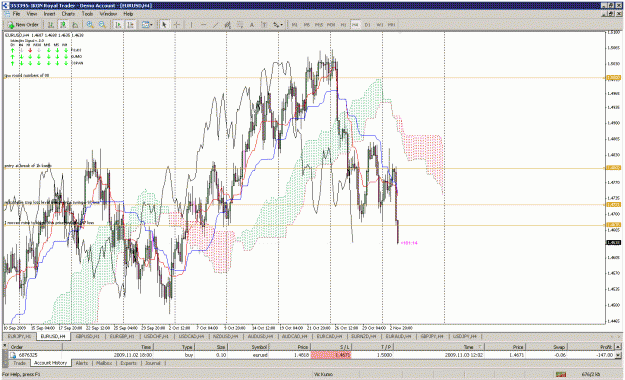Viewport: 625px width, 380px height.
Task: Switch to EURGBP,H1 chart tab
Action: coord(123,337)
